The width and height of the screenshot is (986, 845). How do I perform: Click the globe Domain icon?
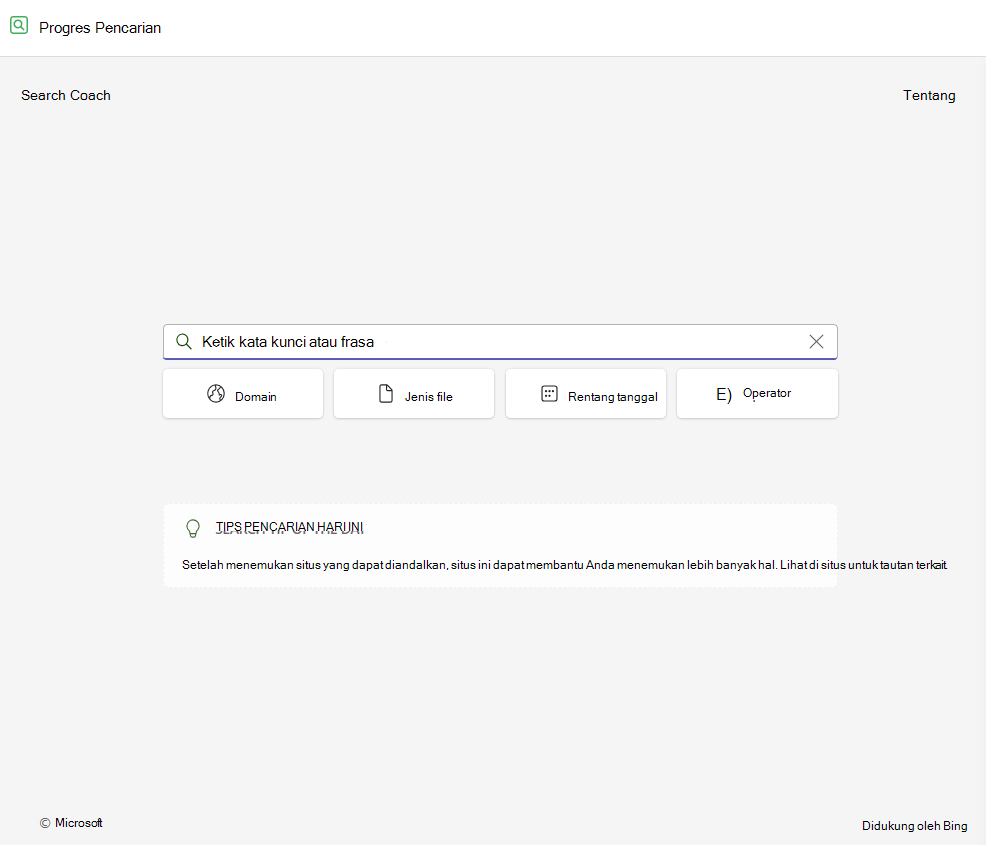tap(216, 394)
